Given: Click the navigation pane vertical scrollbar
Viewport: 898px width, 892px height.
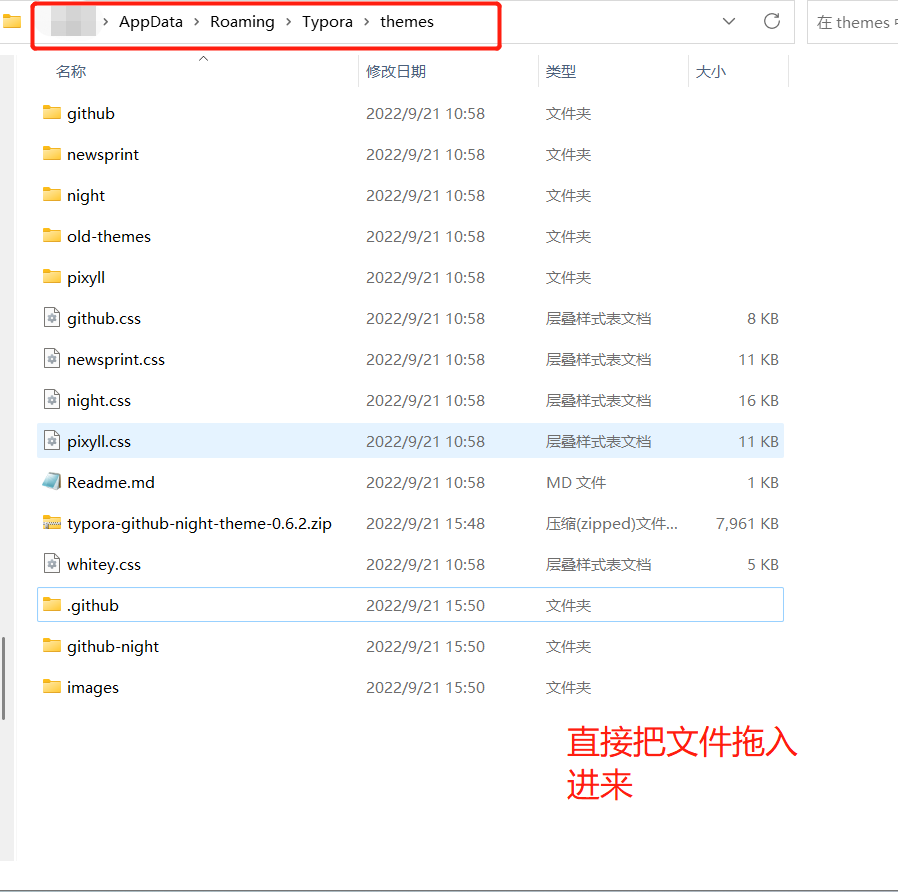Looking at the screenshot, I should [x=3, y=678].
